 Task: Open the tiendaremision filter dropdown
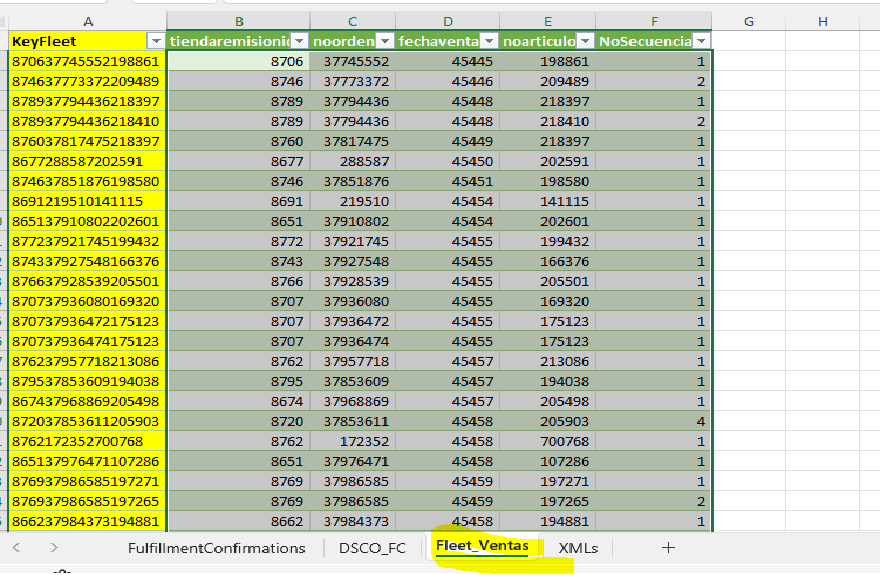point(299,41)
